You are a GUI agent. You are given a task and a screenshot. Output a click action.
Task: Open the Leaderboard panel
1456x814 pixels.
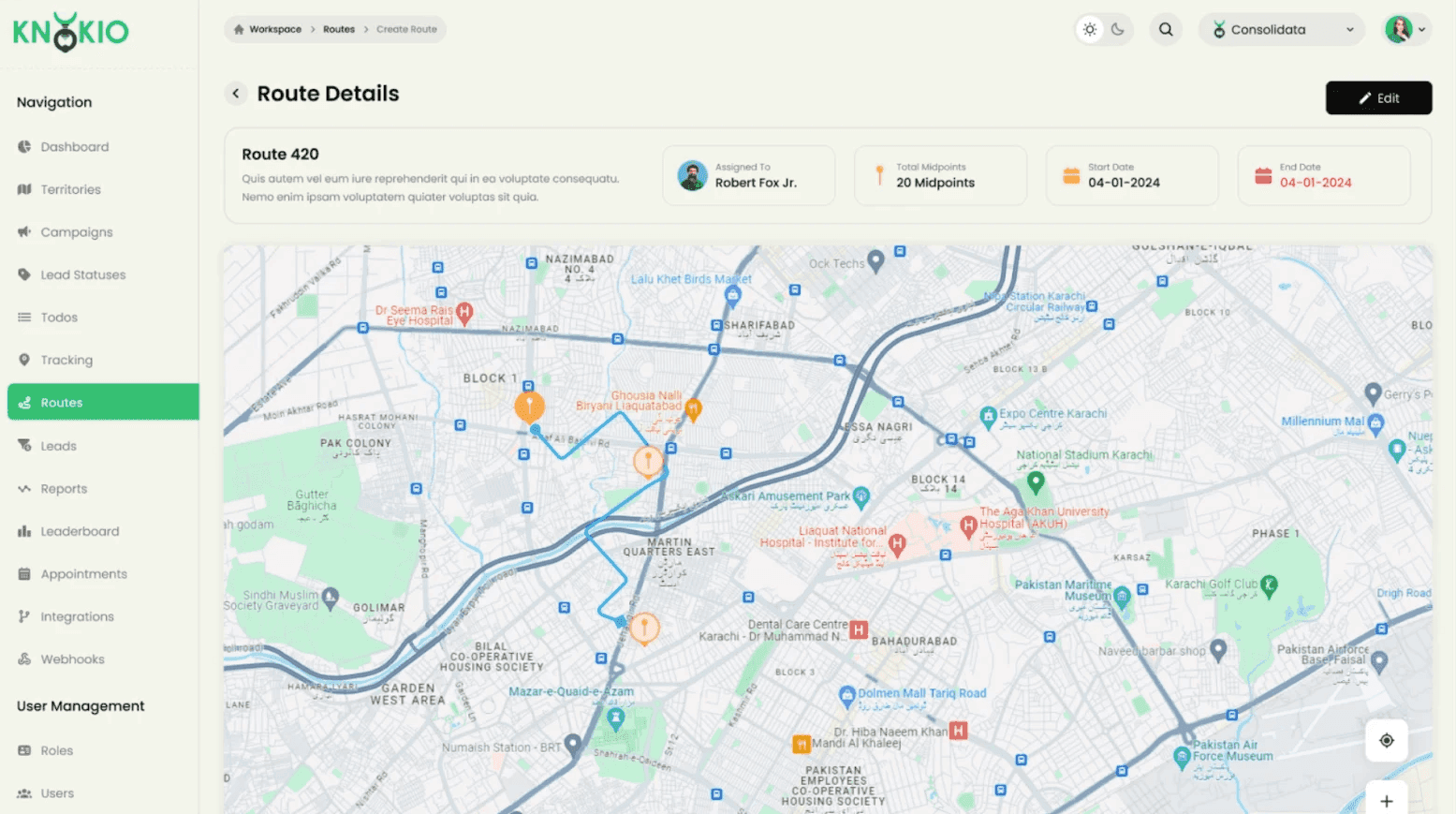point(80,531)
